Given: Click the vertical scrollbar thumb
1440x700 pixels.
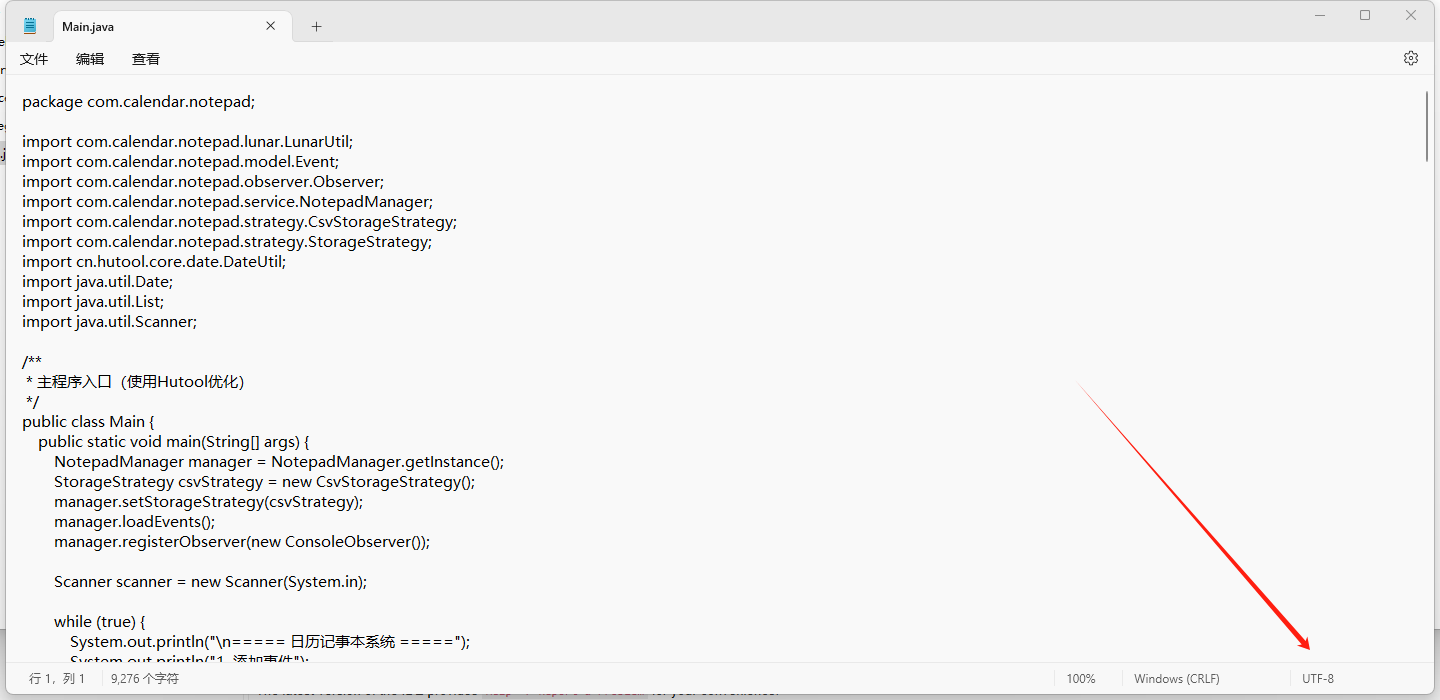Looking at the screenshot, I should click(x=1426, y=126).
